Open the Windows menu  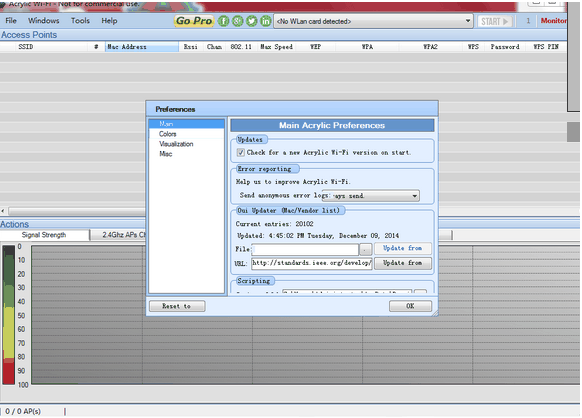(x=44, y=21)
